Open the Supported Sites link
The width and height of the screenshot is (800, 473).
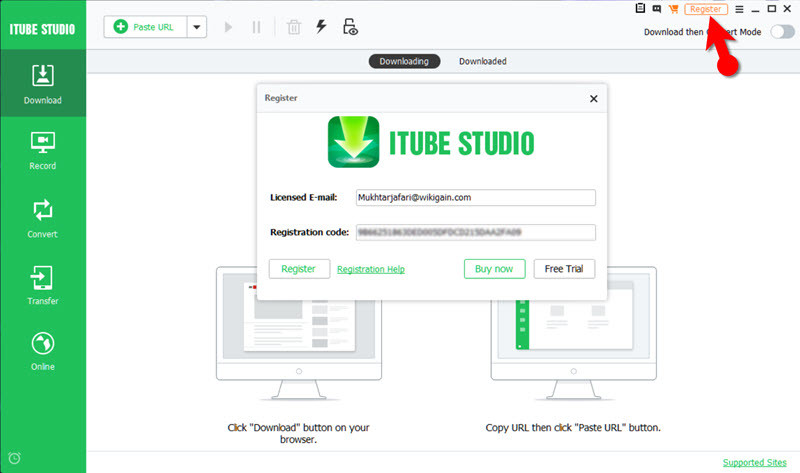tap(755, 462)
